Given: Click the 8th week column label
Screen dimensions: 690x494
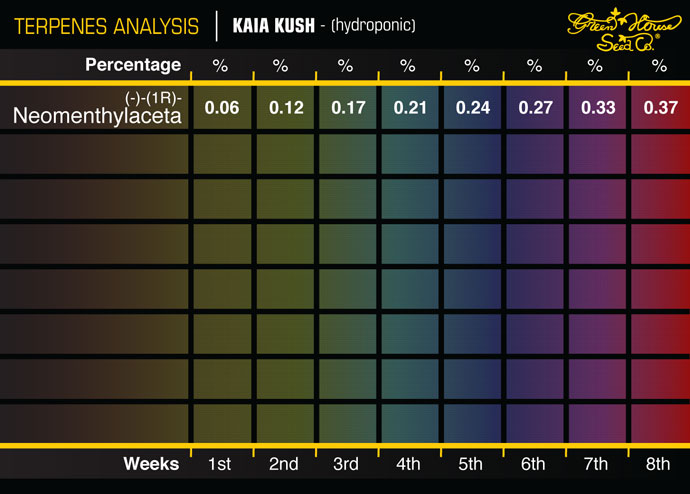Looking at the screenshot, I should pyautogui.click(x=659, y=464).
